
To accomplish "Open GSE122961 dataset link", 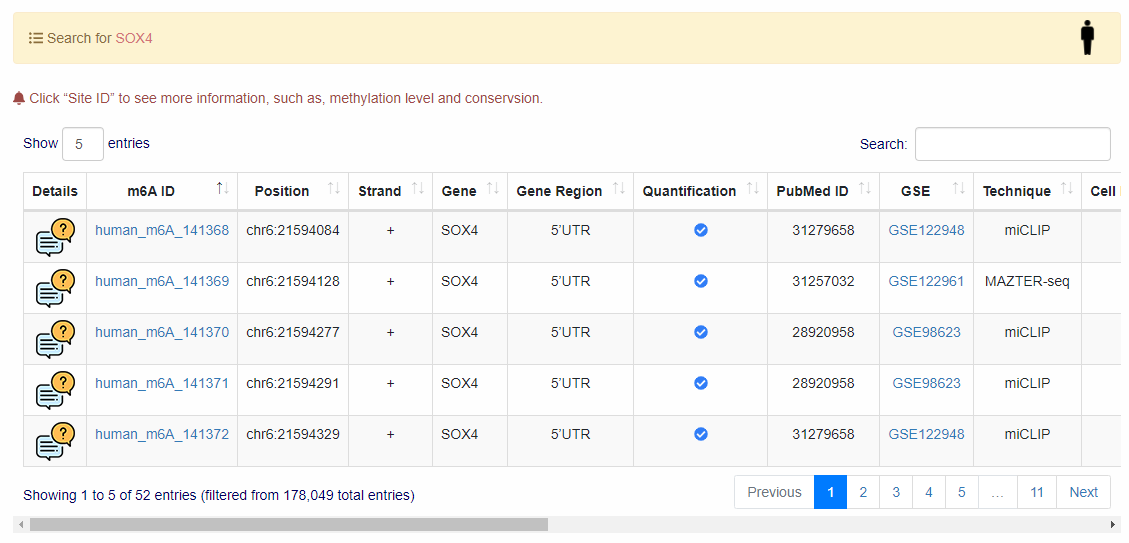I will point(926,281).
